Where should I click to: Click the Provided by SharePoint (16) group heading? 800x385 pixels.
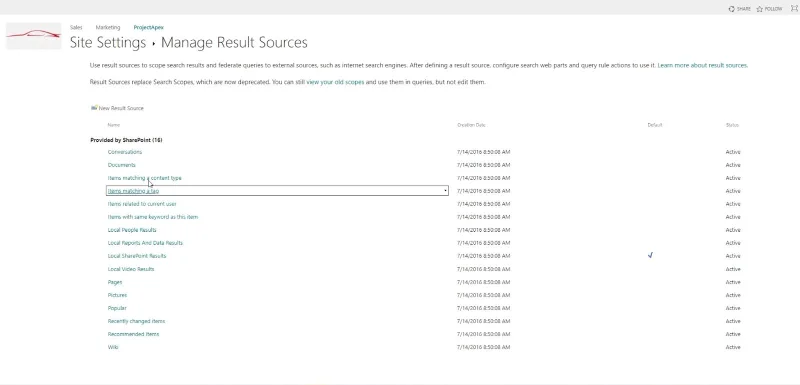[127, 140]
